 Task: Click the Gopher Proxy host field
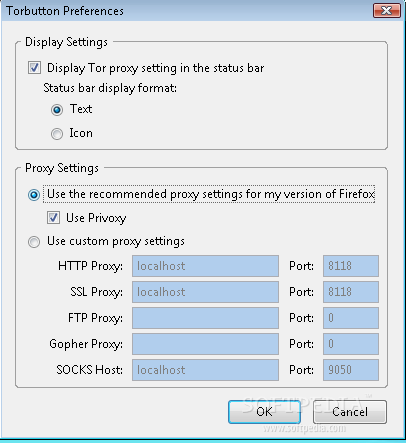click(x=205, y=344)
